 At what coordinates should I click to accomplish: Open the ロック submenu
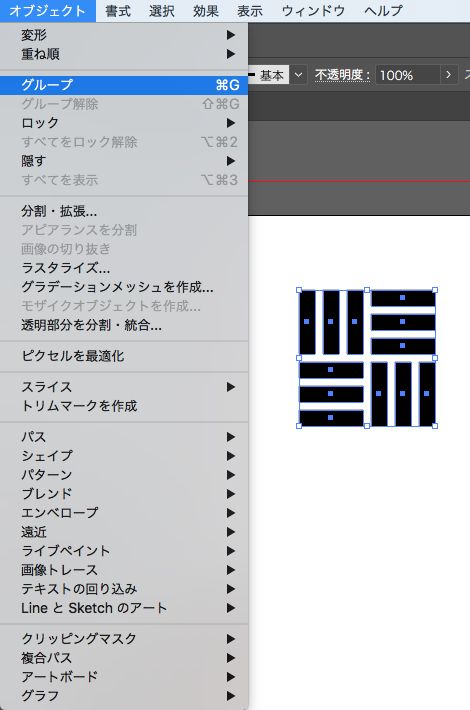pos(124,123)
